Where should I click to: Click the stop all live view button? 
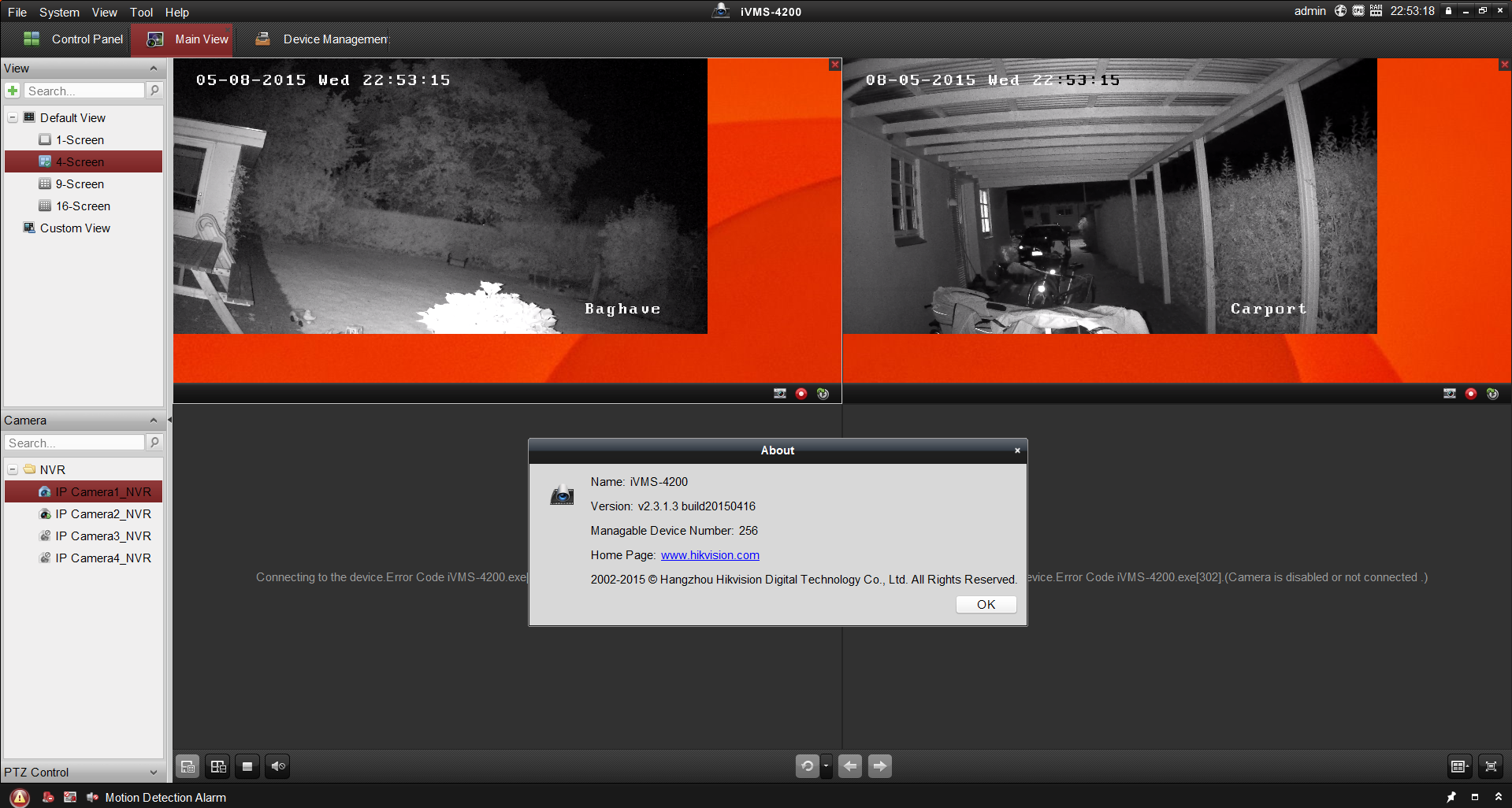click(x=247, y=766)
